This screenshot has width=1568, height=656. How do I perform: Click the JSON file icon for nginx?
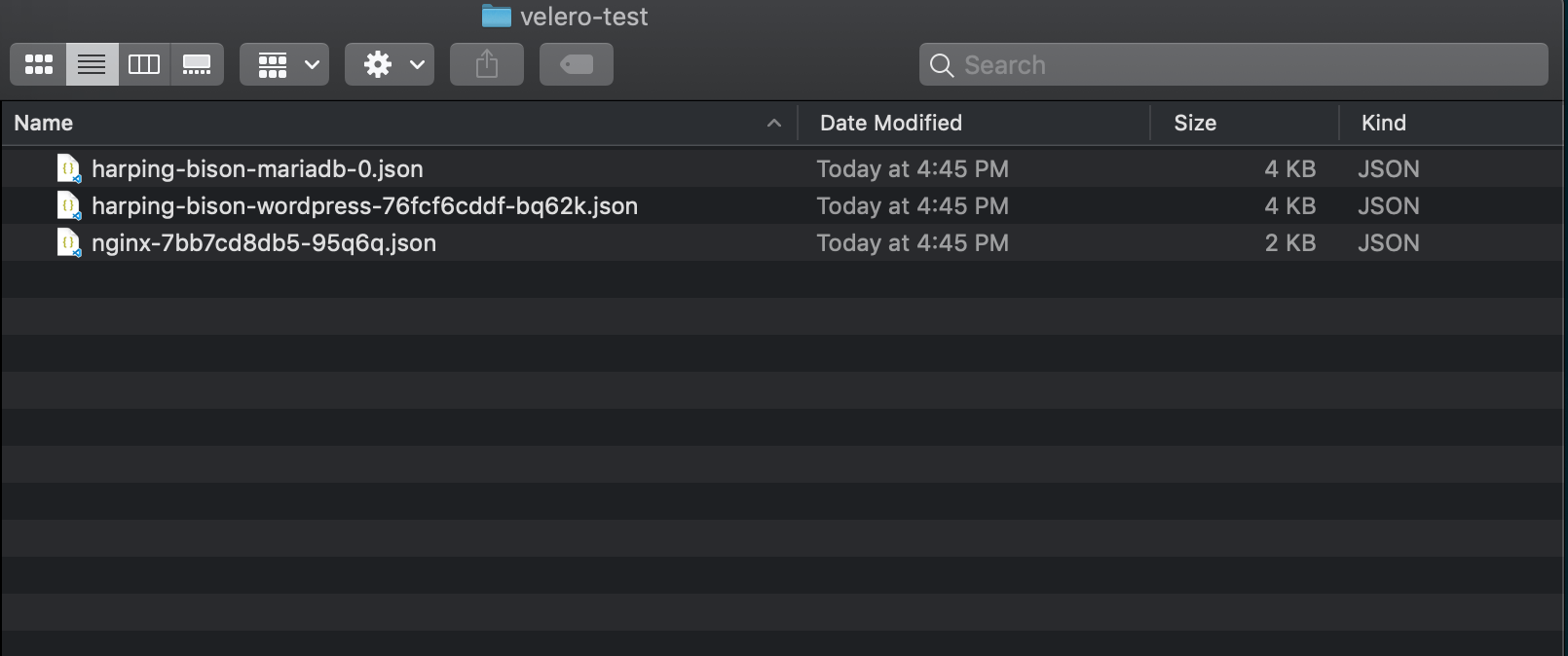[69, 242]
